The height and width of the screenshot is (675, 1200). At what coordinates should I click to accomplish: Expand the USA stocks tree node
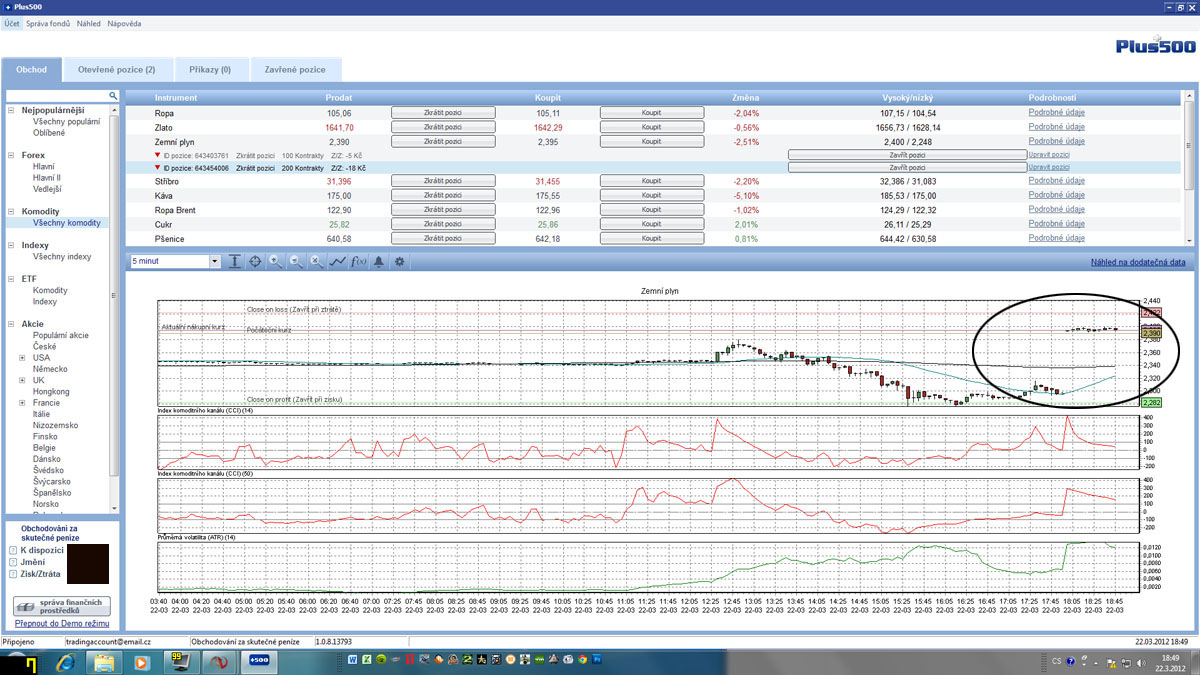pyautogui.click(x=22, y=357)
